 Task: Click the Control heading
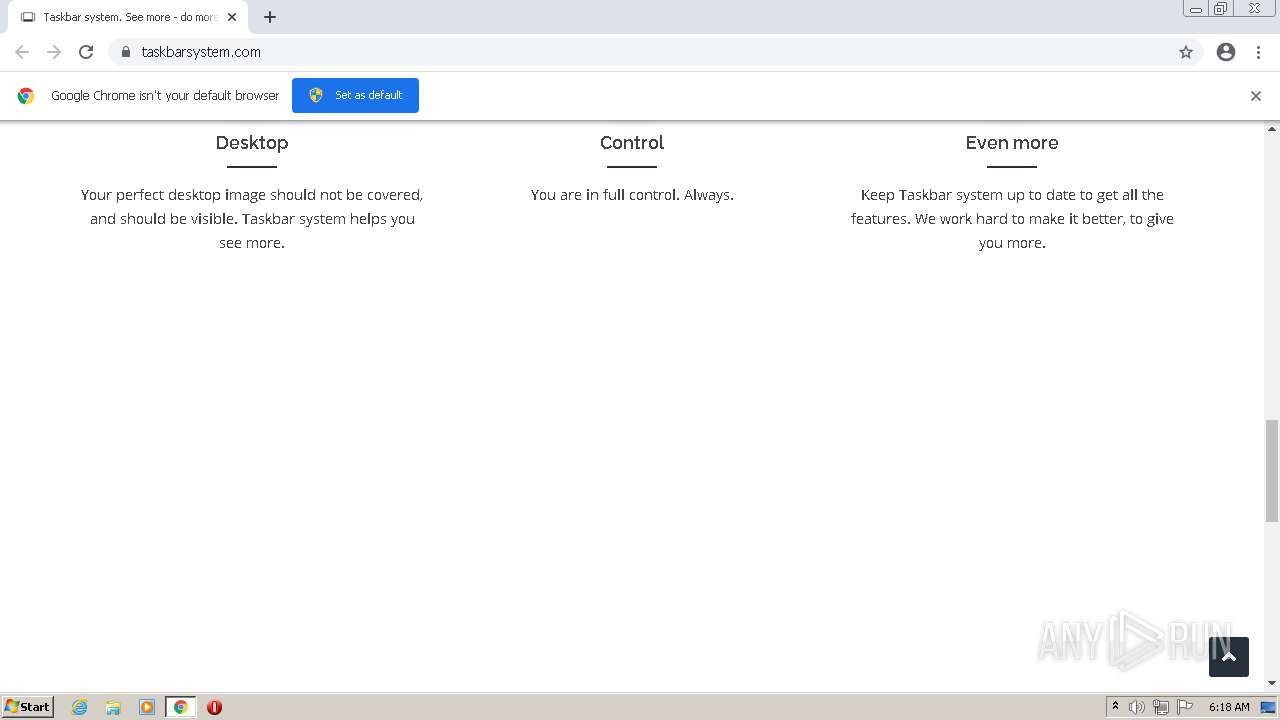[632, 143]
